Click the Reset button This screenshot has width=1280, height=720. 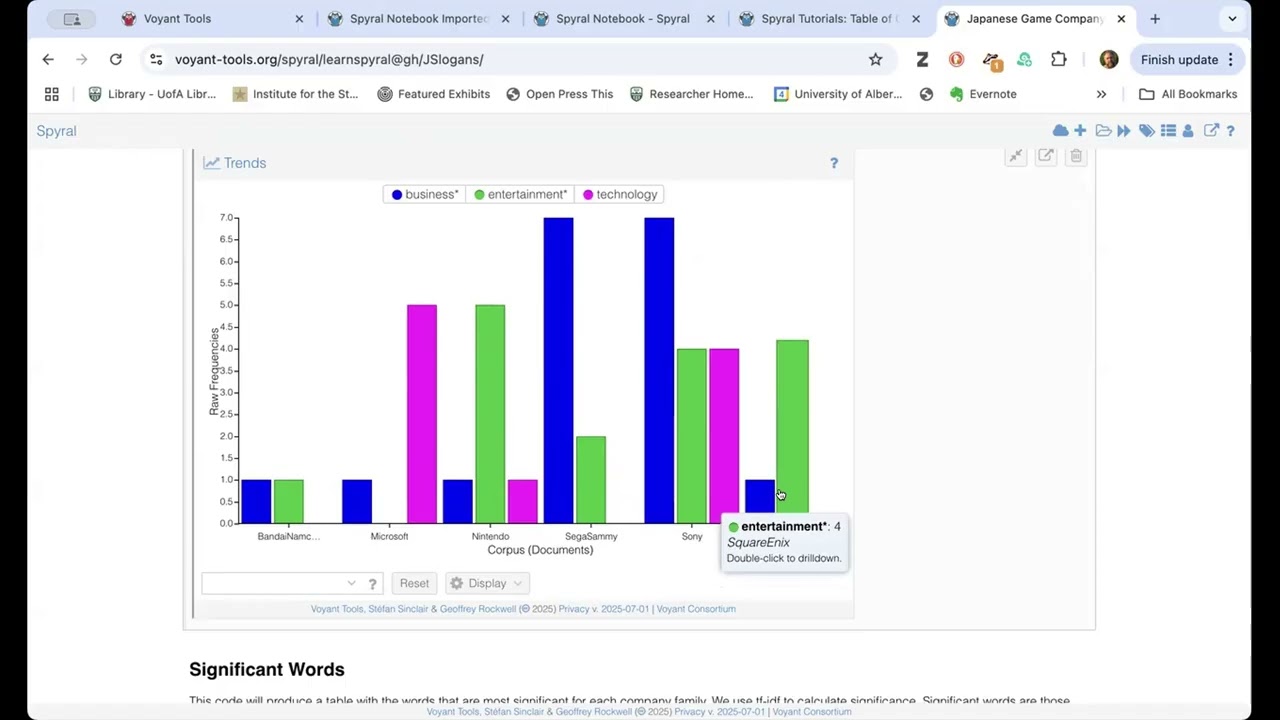coord(414,584)
